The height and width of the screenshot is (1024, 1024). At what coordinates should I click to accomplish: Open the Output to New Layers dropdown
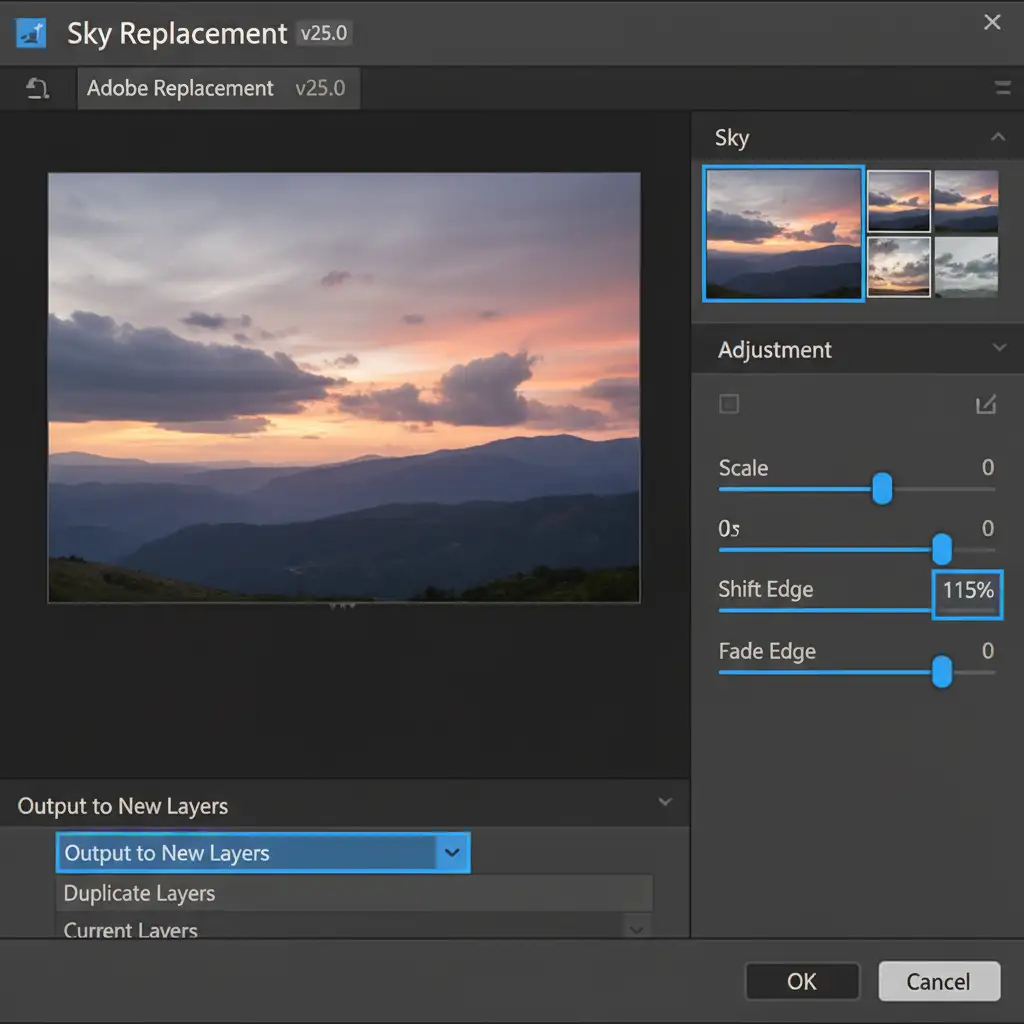(x=452, y=853)
